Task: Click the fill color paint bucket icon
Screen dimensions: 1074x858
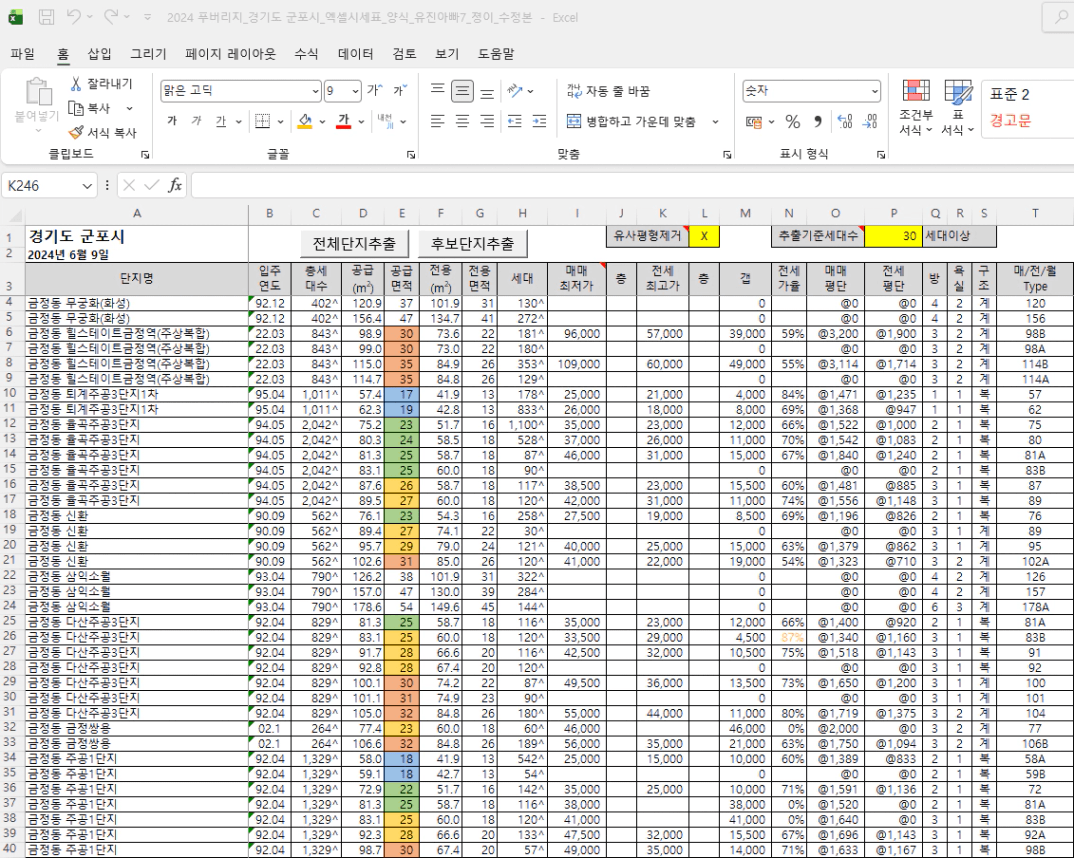Action: point(305,121)
